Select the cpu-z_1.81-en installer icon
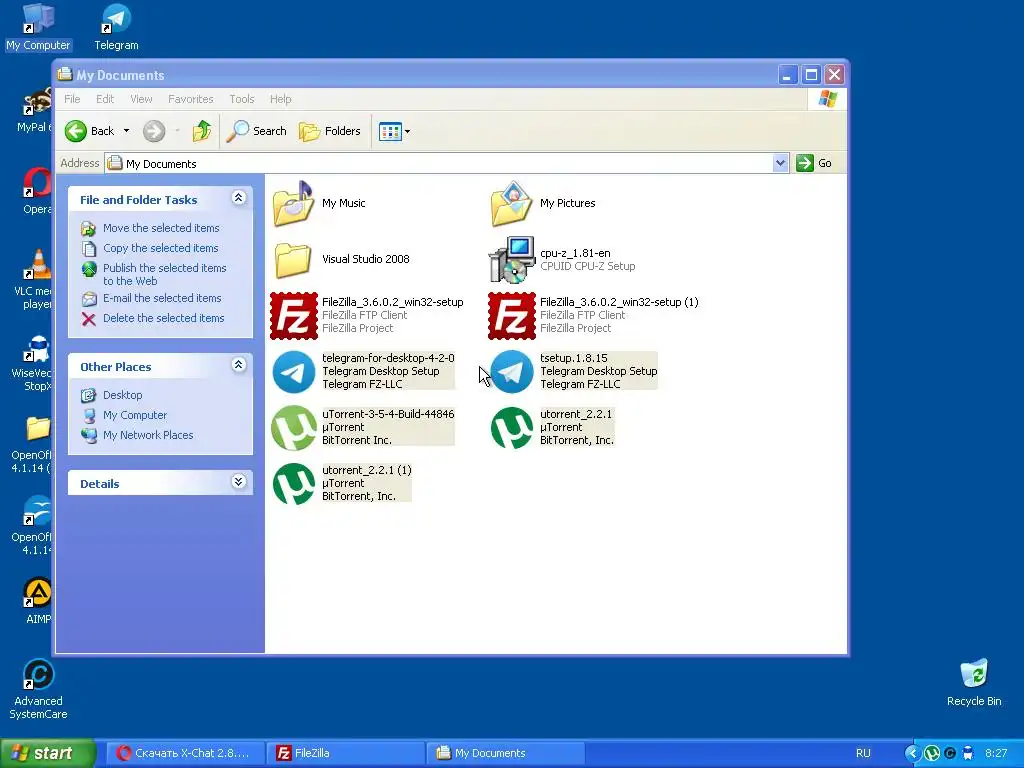Viewport: 1024px width, 768px height. pyautogui.click(x=511, y=260)
